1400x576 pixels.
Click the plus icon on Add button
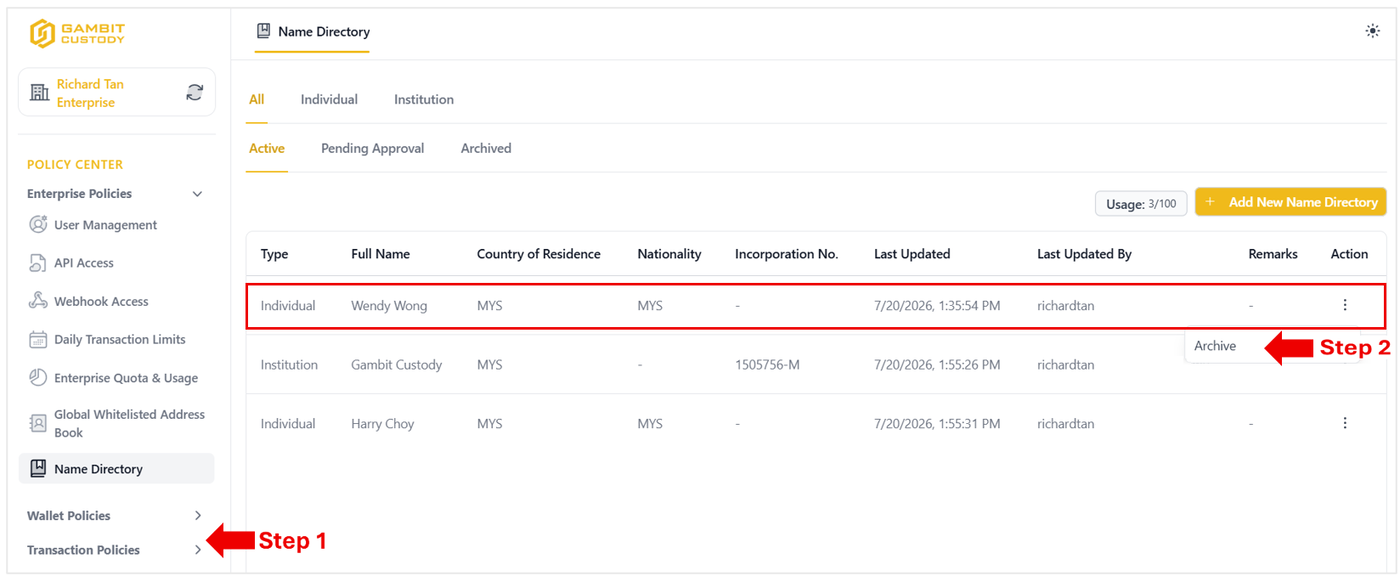[1210, 202]
